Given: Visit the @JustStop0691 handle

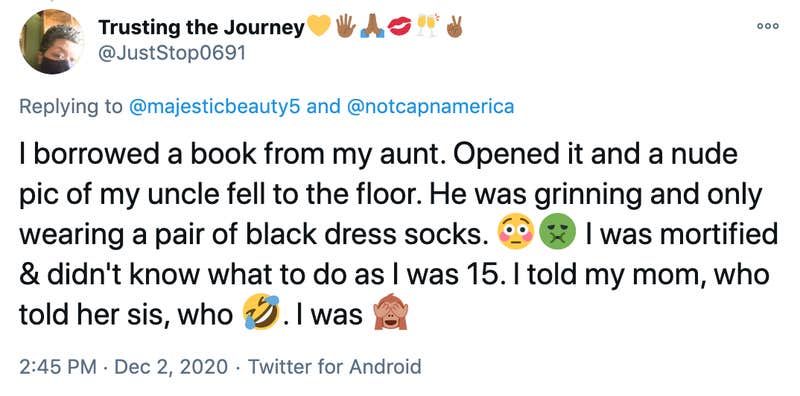Looking at the screenshot, I should coord(171,53).
